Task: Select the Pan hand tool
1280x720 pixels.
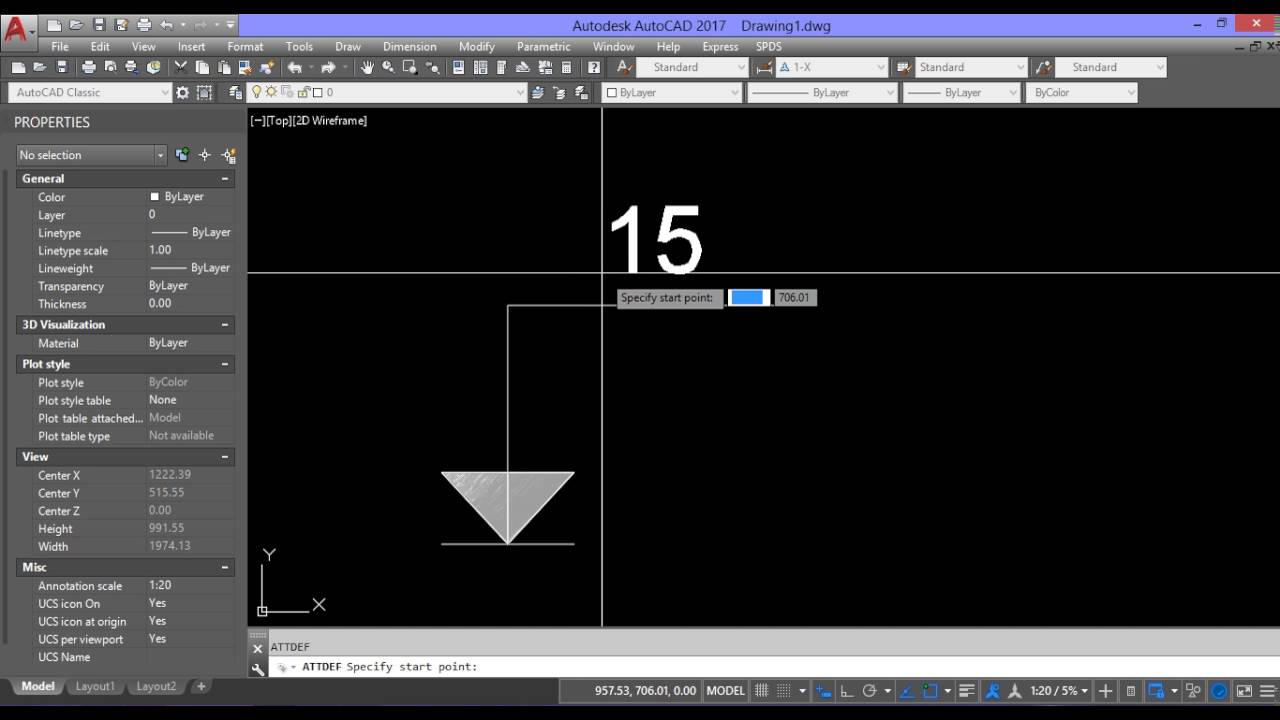Action: point(367,67)
